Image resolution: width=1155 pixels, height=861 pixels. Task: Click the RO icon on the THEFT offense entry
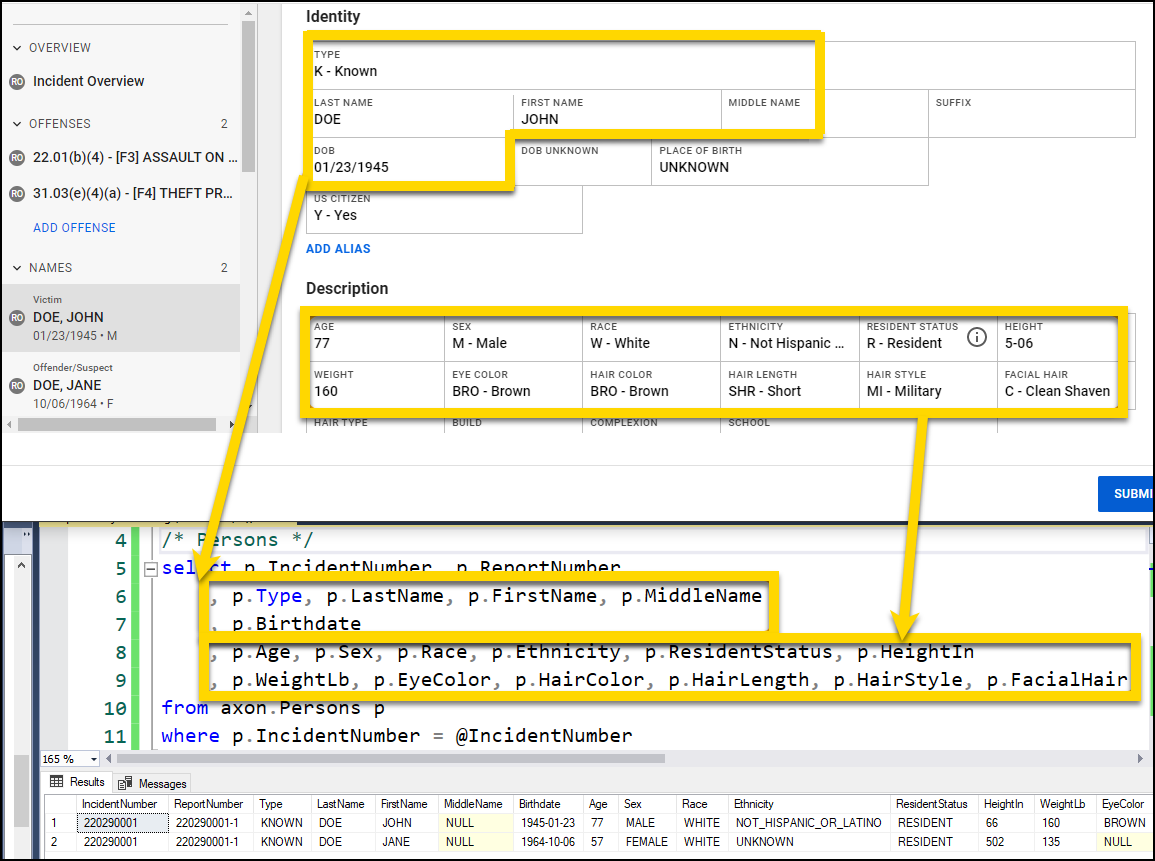(15, 193)
